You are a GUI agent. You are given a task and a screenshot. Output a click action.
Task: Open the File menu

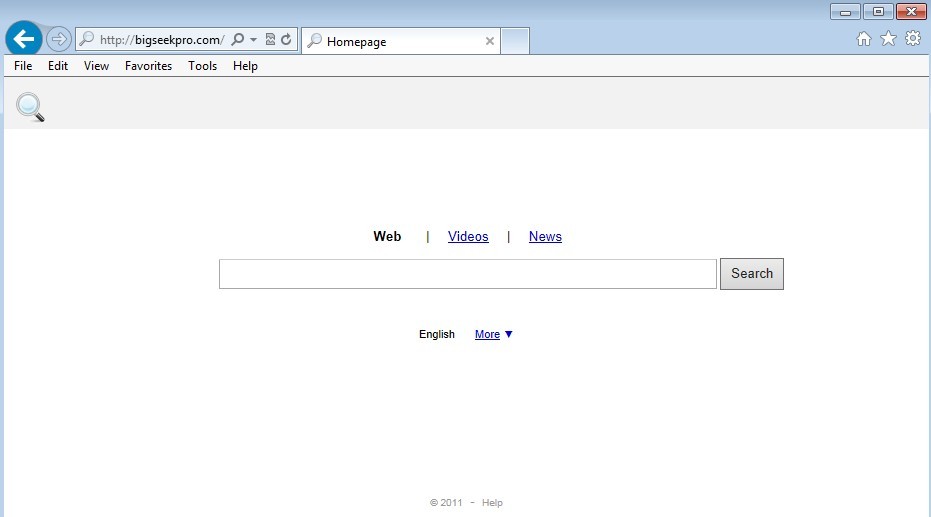pyautogui.click(x=23, y=66)
